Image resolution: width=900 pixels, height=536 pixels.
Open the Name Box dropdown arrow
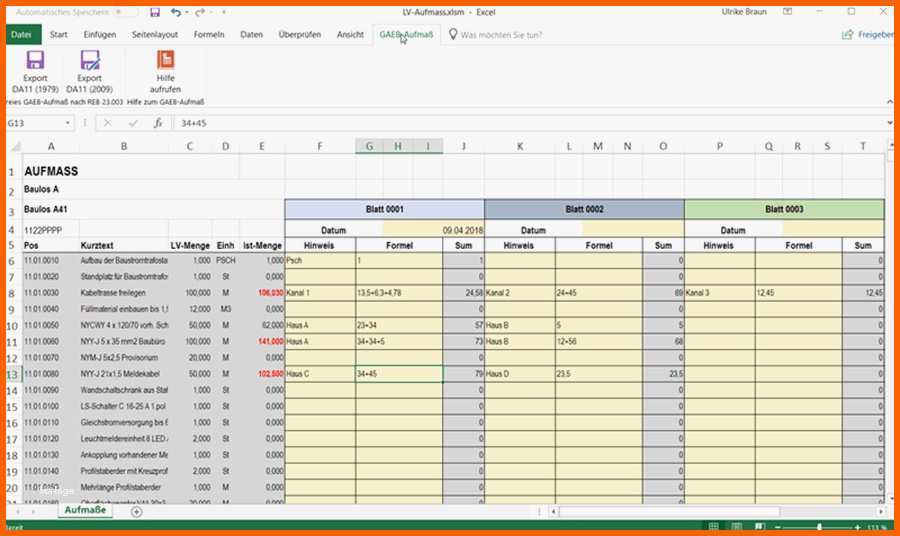point(68,123)
